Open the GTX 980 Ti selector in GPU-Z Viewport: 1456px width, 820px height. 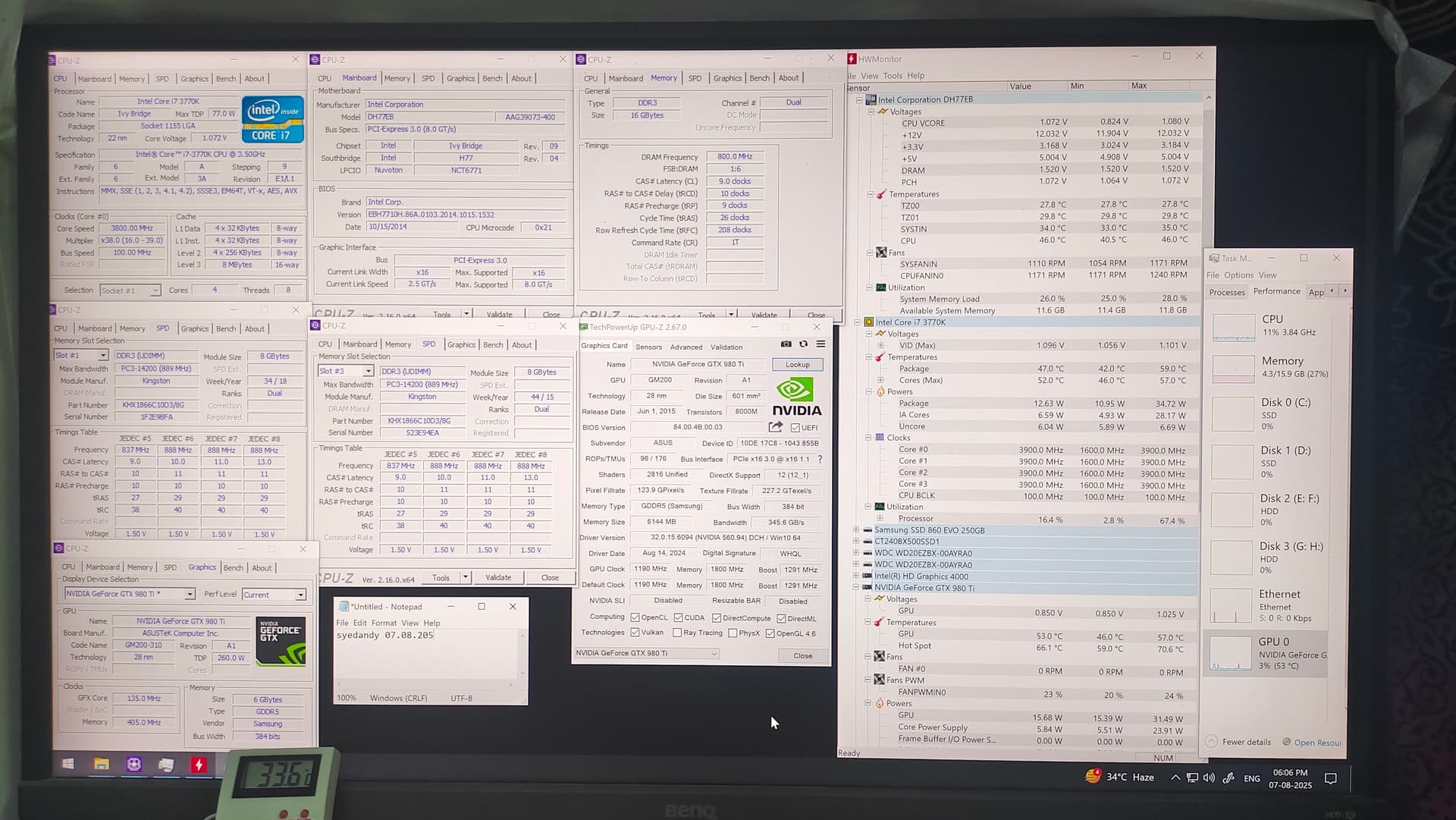point(646,653)
